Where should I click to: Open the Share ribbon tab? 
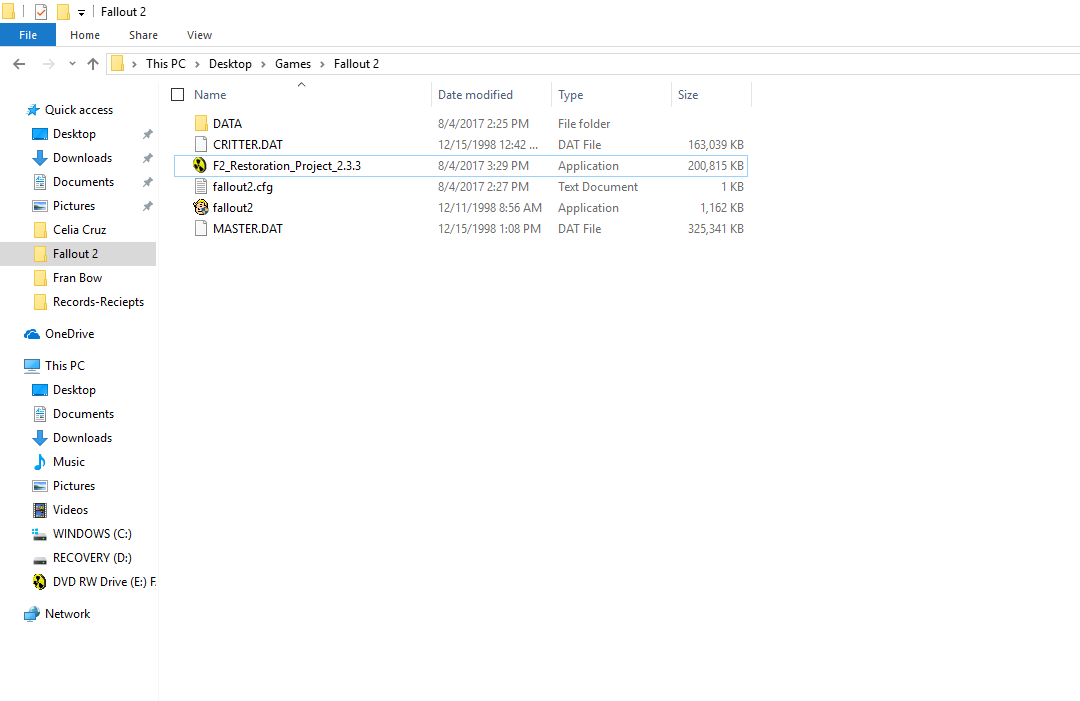(143, 35)
